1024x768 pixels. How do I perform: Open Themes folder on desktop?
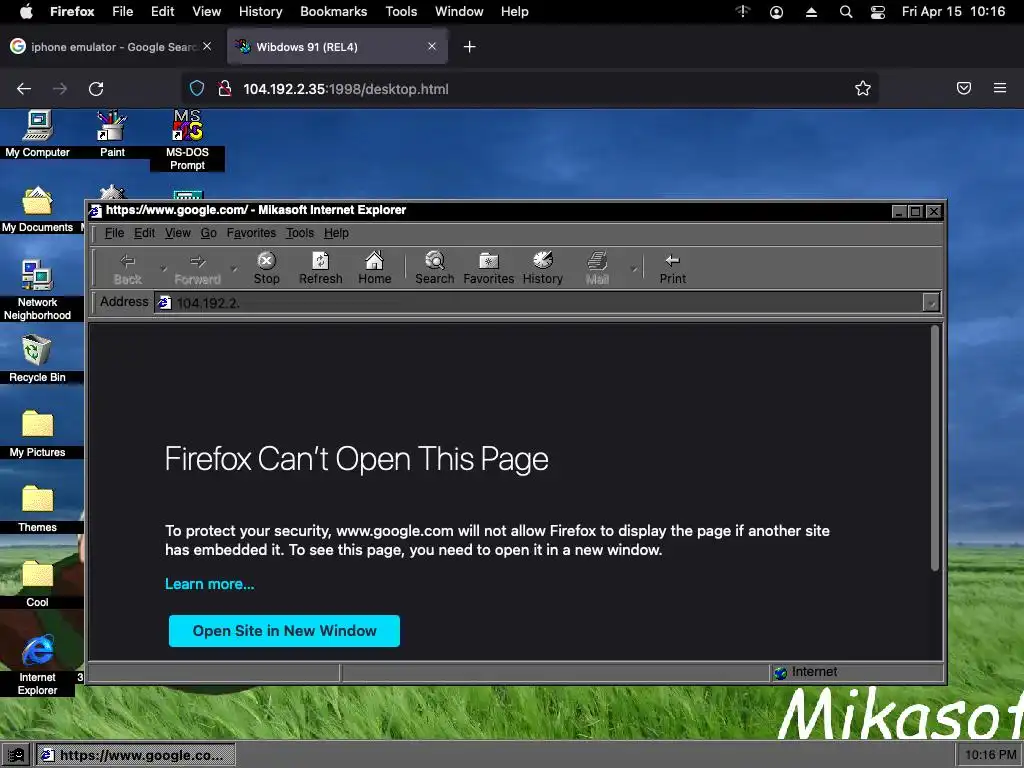(x=37, y=509)
